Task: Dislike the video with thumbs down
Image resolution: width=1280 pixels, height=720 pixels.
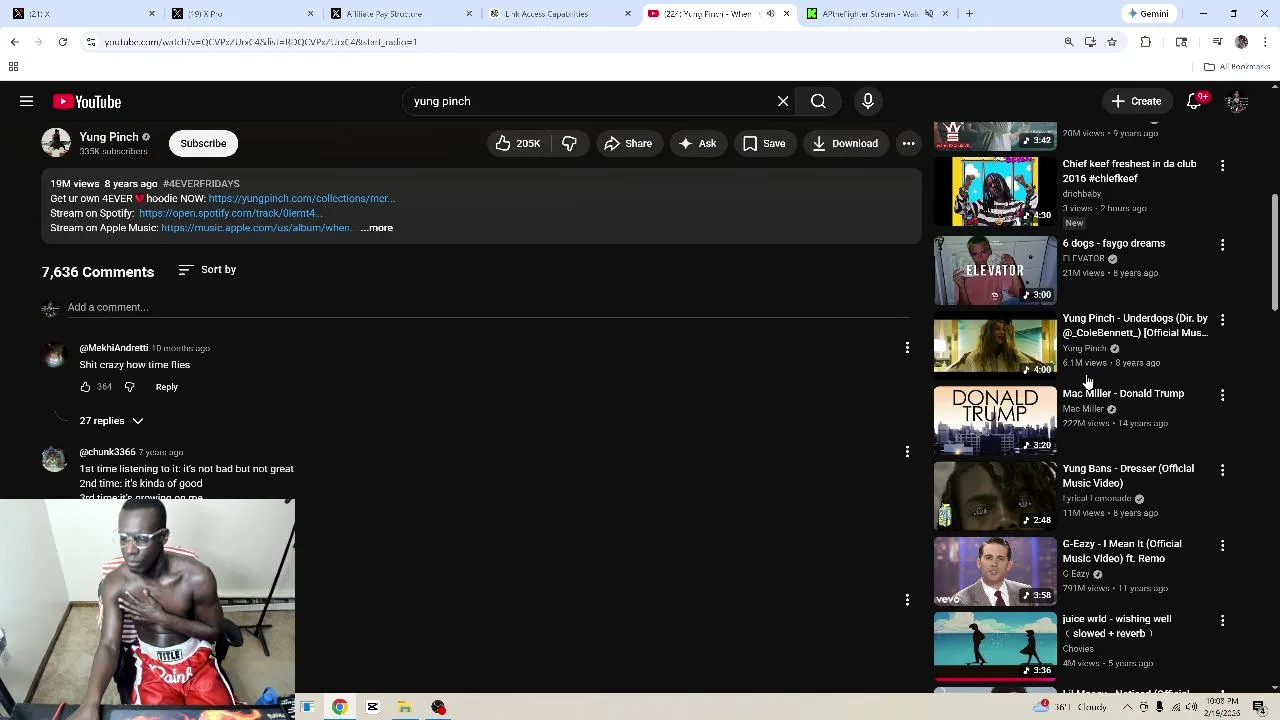Action: click(569, 143)
